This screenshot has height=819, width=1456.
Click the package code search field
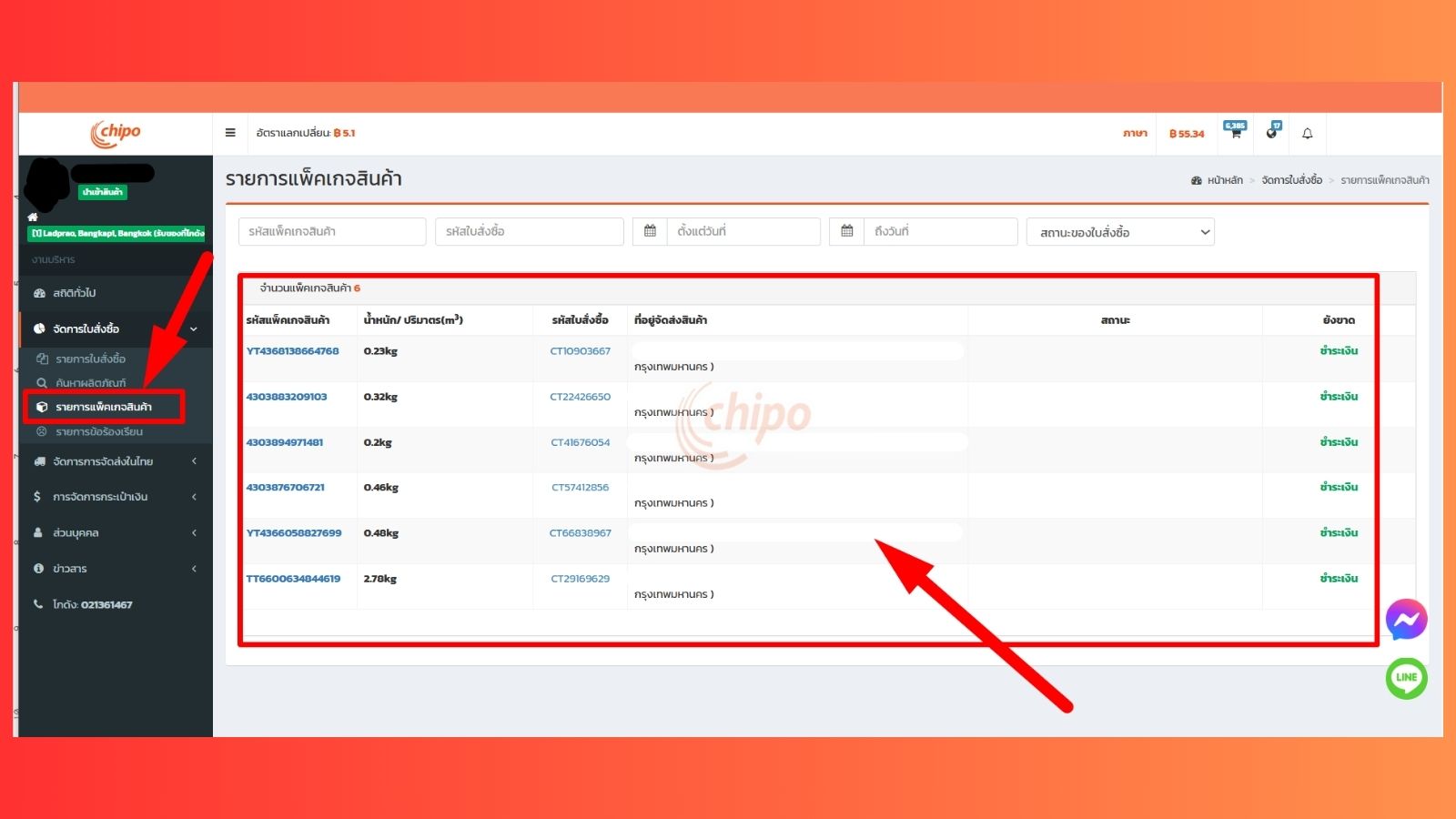coord(332,231)
